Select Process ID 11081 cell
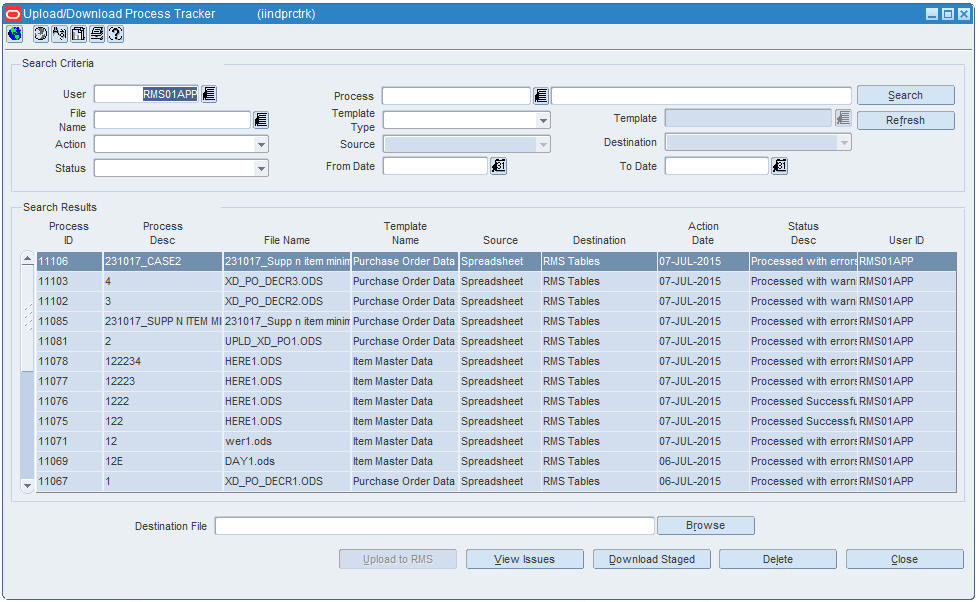Viewport: 978px width, 602px height. point(69,341)
